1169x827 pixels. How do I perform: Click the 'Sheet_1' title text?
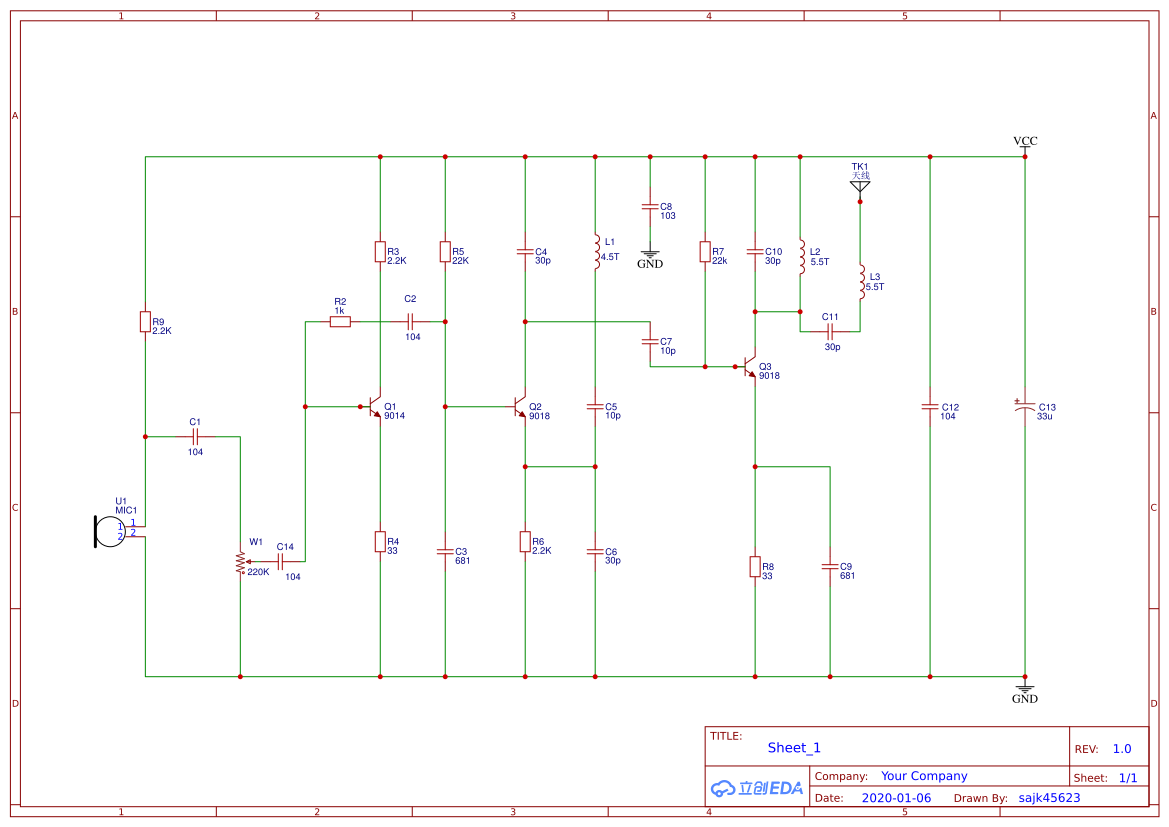click(794, 748)
